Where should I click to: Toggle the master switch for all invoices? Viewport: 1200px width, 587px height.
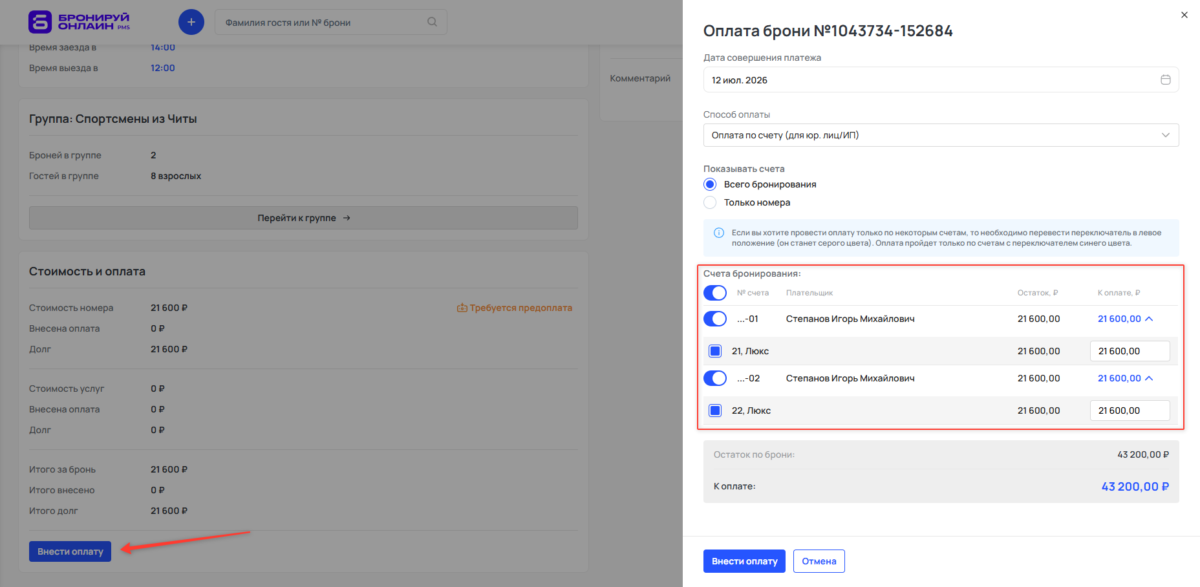715,293
